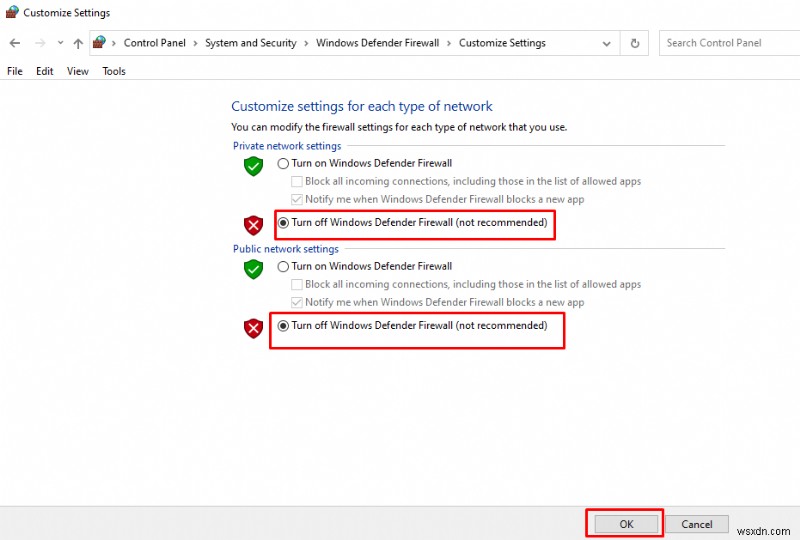Check Block all incoming connections under Public
Viewport: 800px width, 540px height.
tap(296, 285)
